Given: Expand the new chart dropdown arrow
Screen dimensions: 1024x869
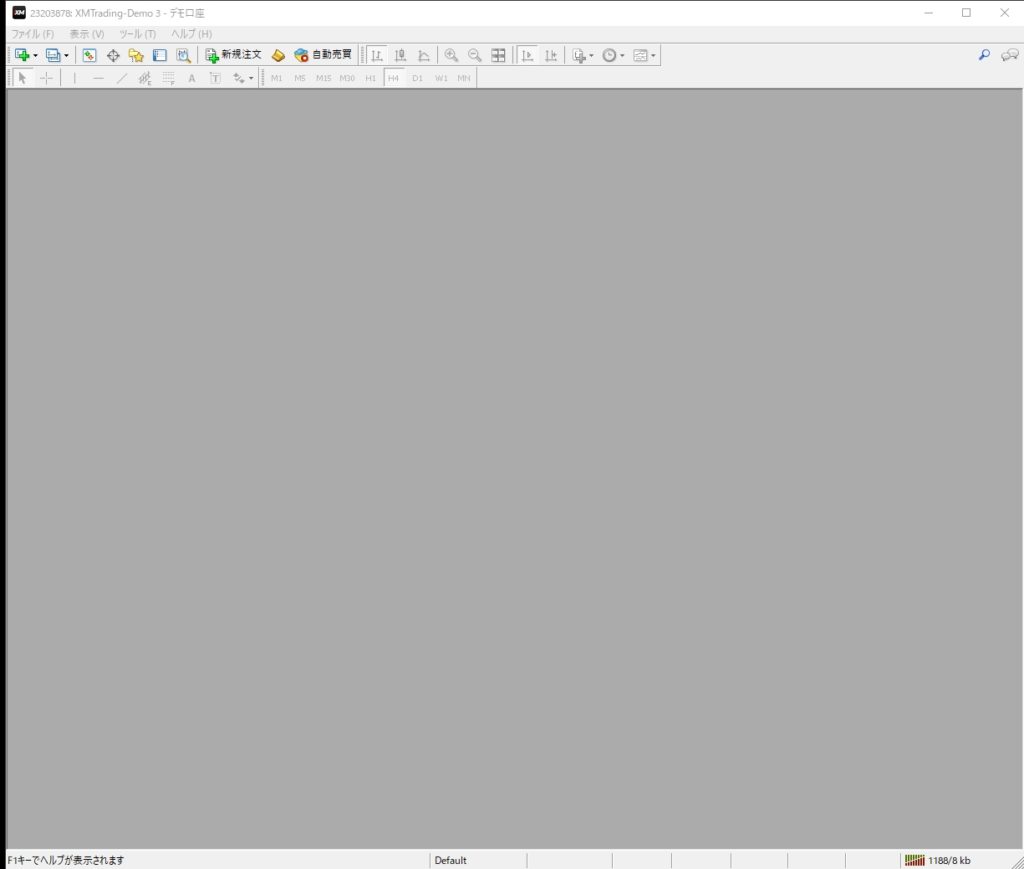Looking at the screenshot, I should click(36, 55).
